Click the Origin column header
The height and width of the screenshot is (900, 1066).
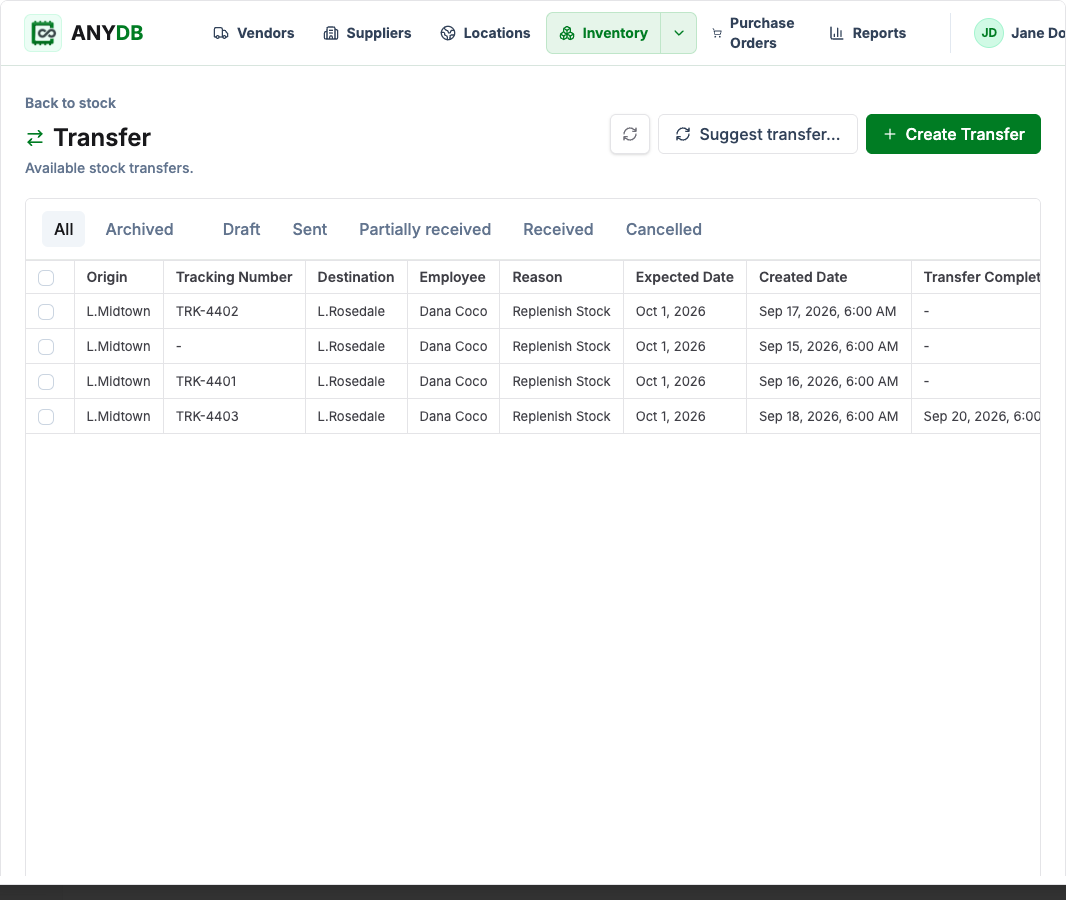click(x=119, y=277)
